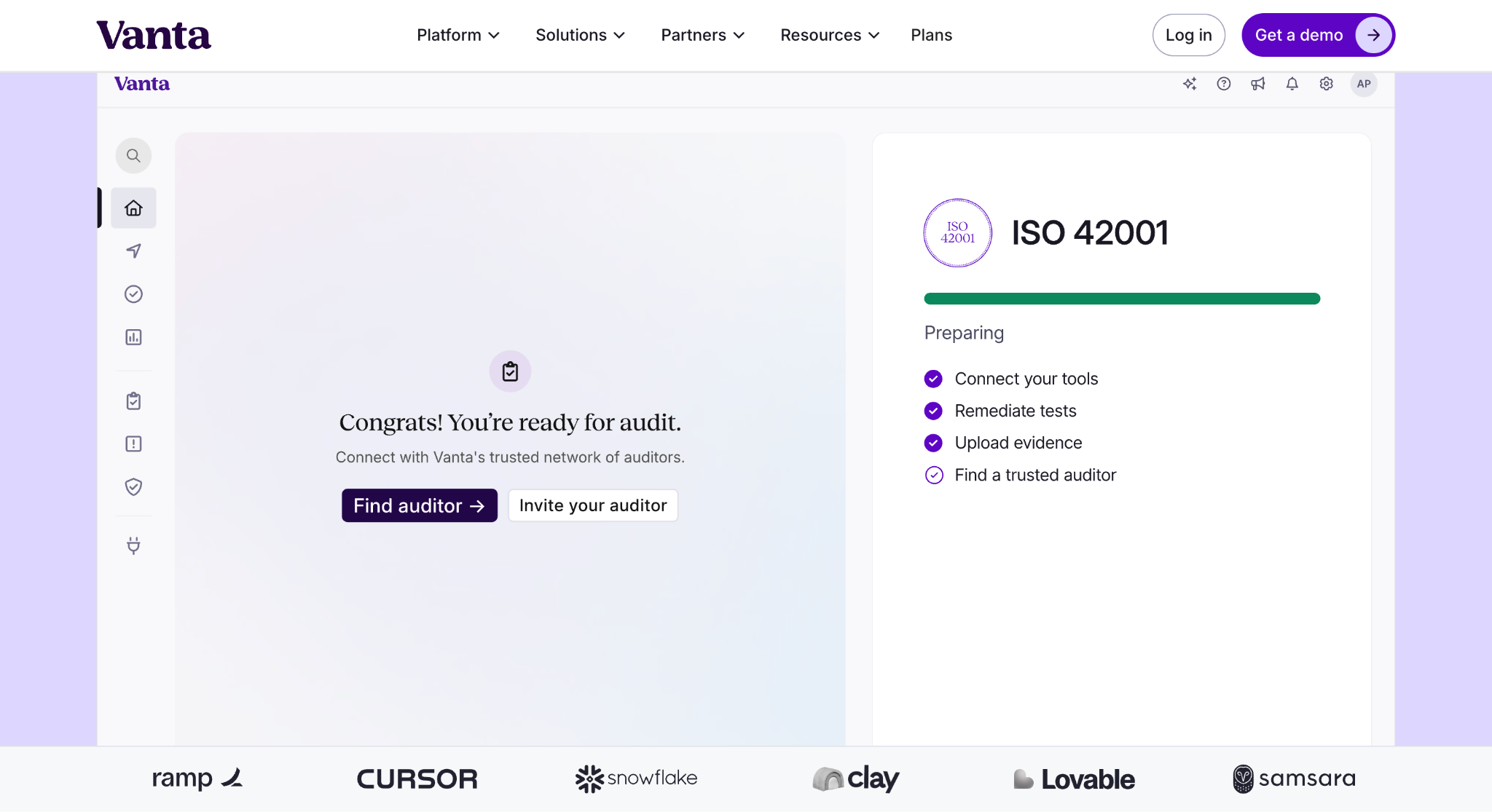Select the bar chart reports icon in sidebar

click(x=133, y=337)
